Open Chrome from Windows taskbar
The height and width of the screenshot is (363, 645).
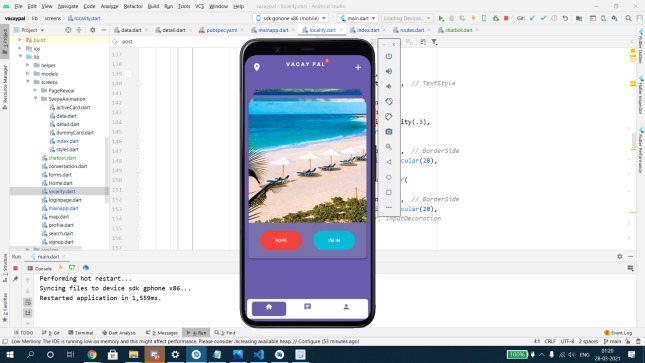pyautogui.click(x=92, y=354)
